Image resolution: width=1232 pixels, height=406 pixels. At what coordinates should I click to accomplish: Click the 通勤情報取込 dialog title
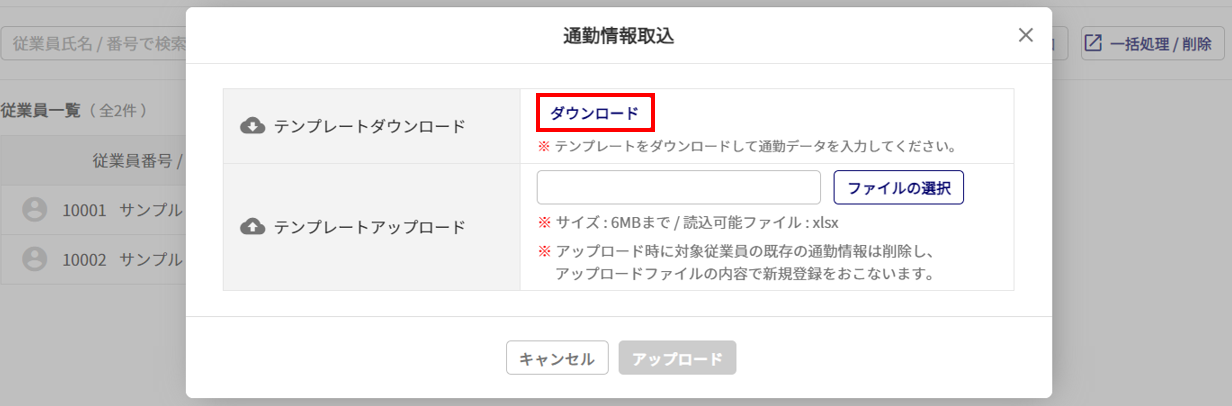618,36
